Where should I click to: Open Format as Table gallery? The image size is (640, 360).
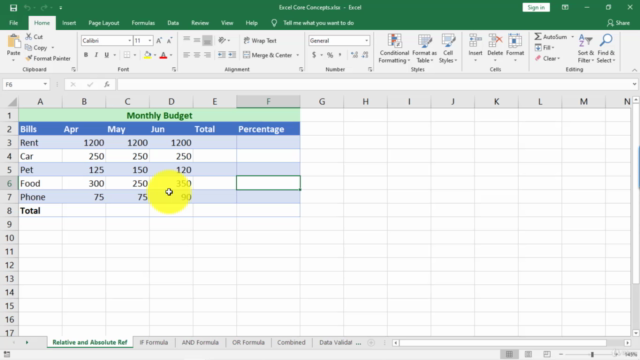[424, 49]
